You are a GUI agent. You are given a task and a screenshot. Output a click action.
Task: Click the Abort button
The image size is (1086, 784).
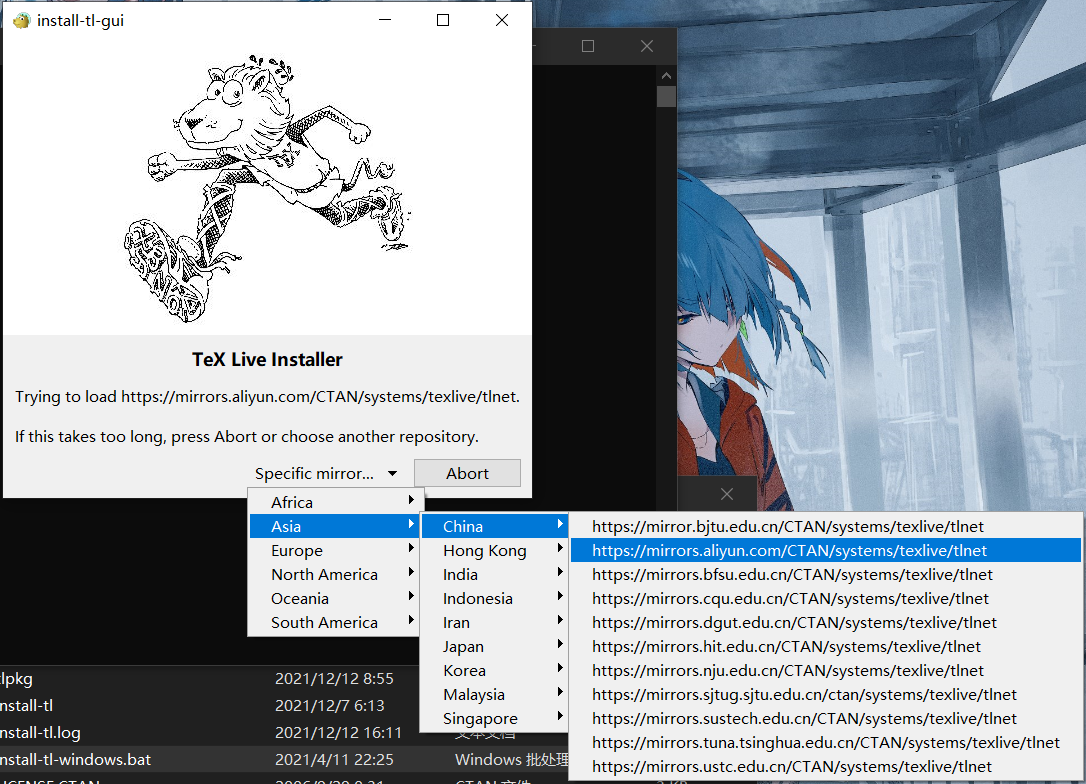coord(468,474)
